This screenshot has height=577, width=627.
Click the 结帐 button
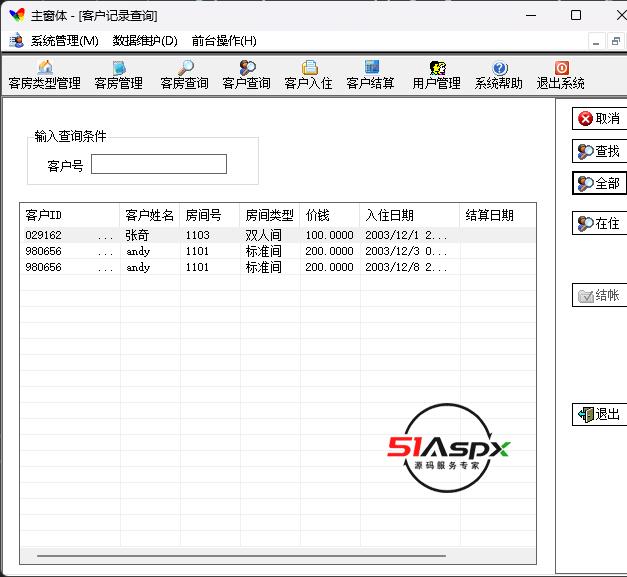point(599,295)
